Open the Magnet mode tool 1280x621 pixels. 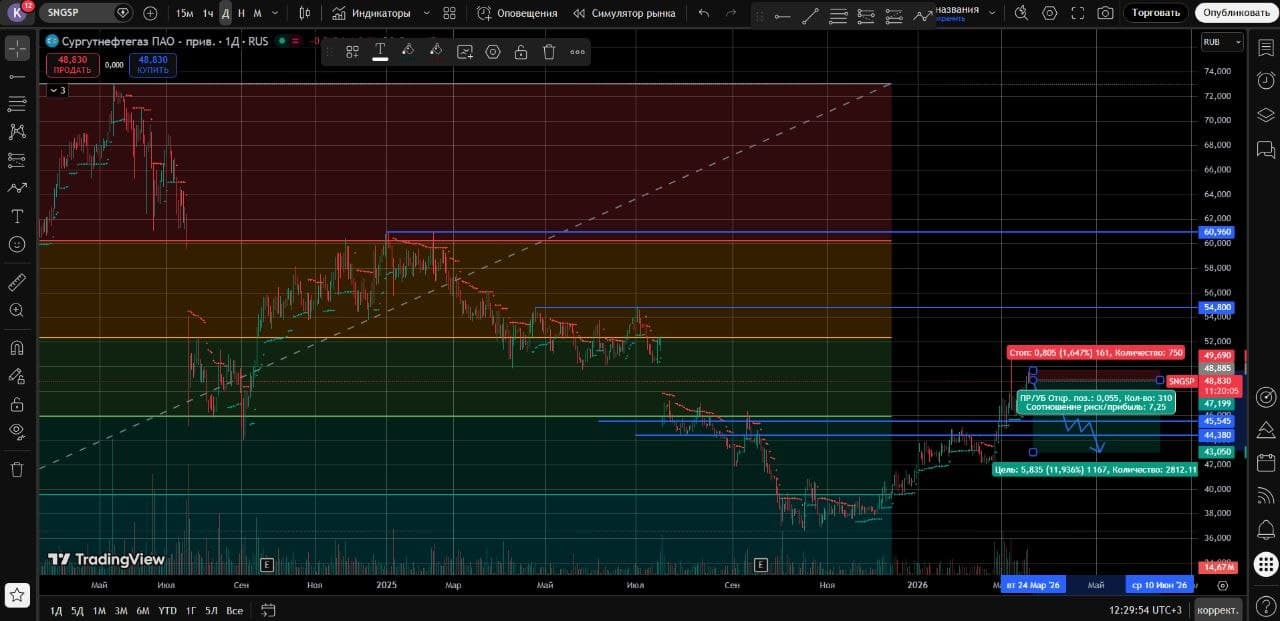[x=17, y=348]
